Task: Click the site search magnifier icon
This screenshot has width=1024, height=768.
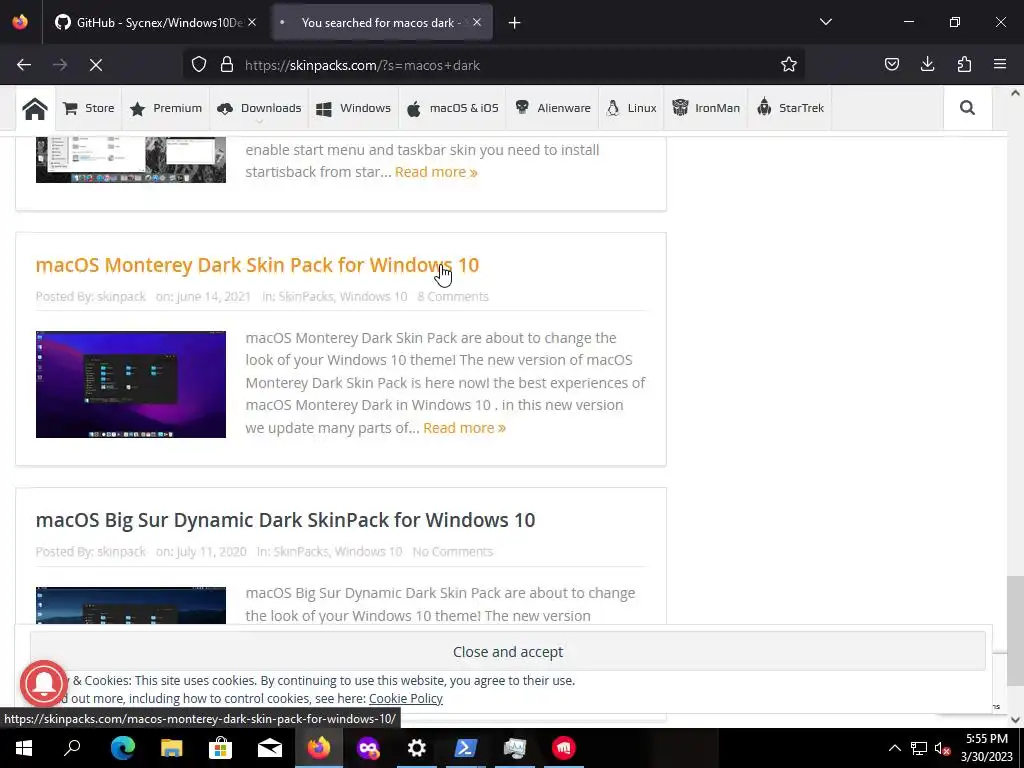Action: pos(967,108)
